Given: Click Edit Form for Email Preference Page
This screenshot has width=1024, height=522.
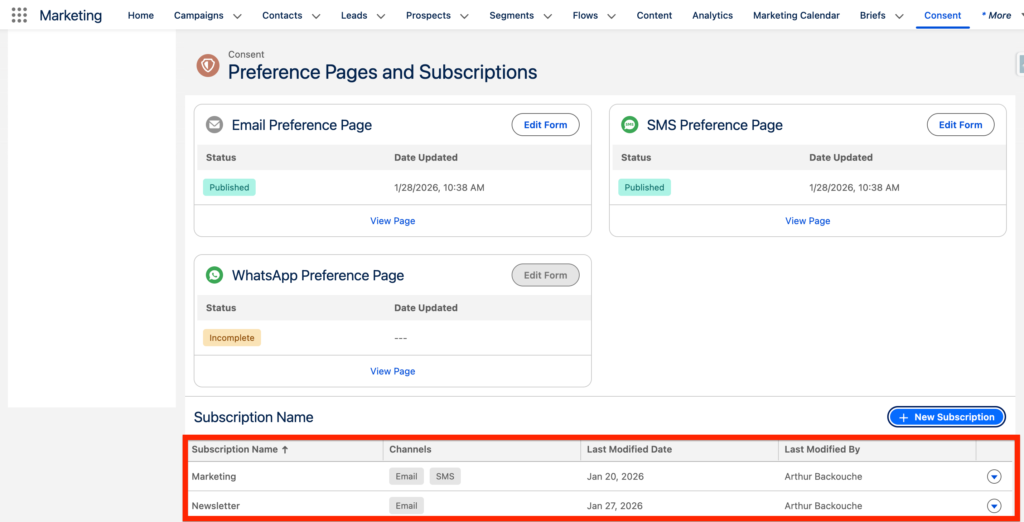Looking at the screenshot, I should point(545,125).
